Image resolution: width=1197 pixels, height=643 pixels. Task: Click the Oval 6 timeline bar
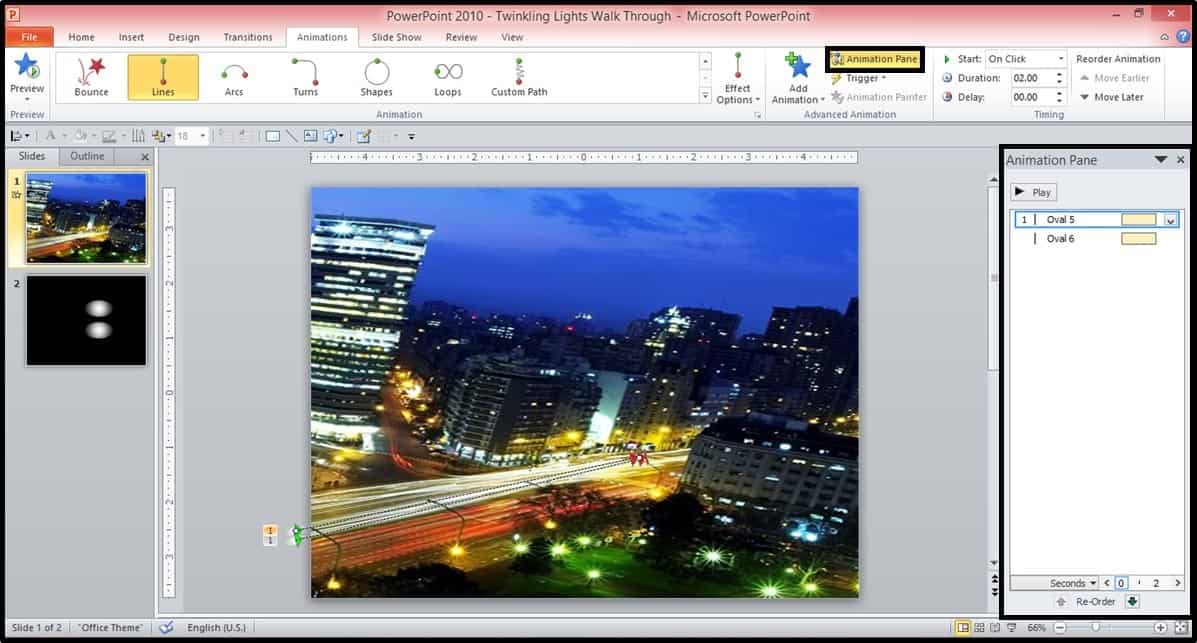coord(1138,238)
